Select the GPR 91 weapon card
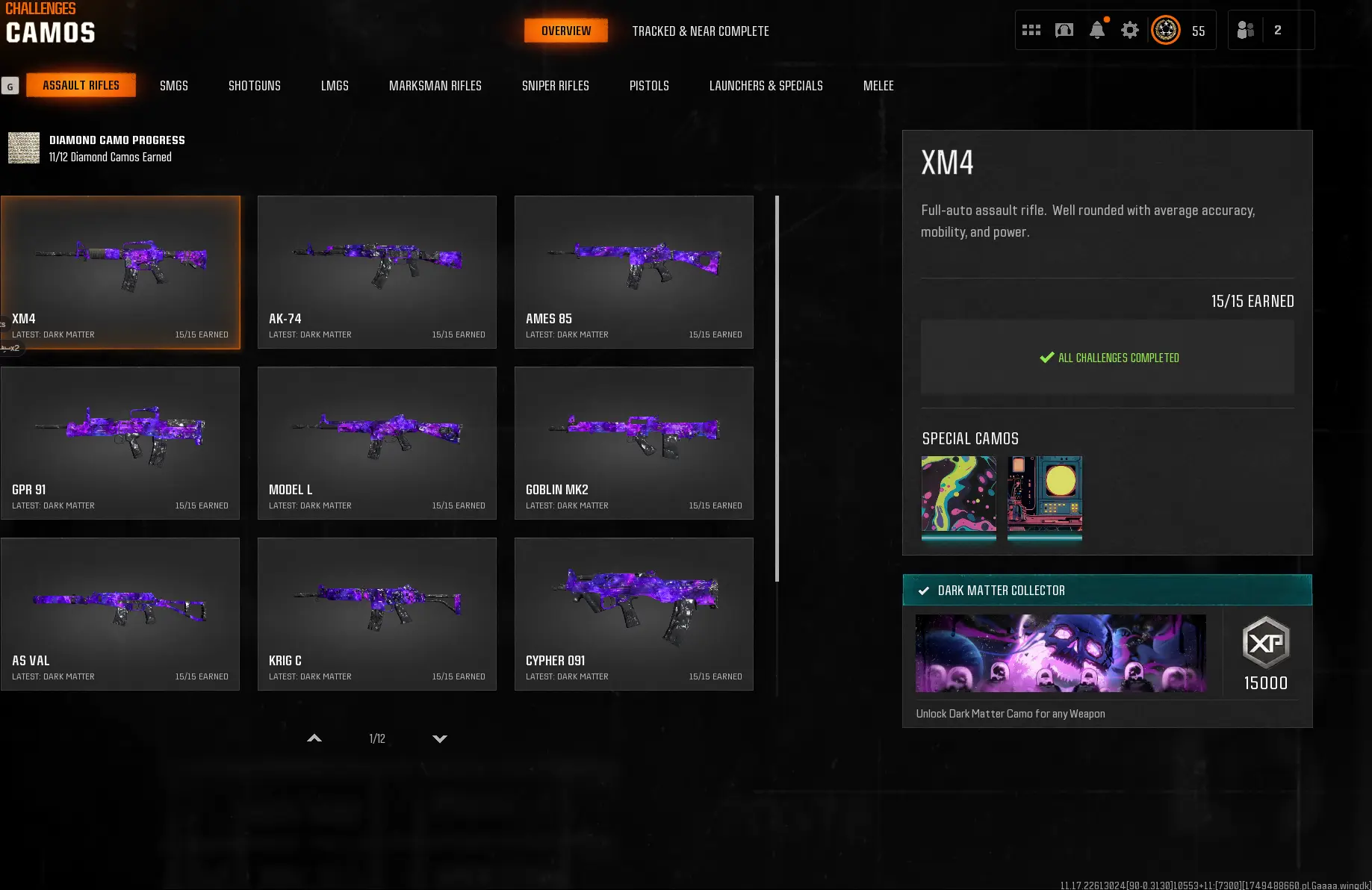 tap(120, 444)
